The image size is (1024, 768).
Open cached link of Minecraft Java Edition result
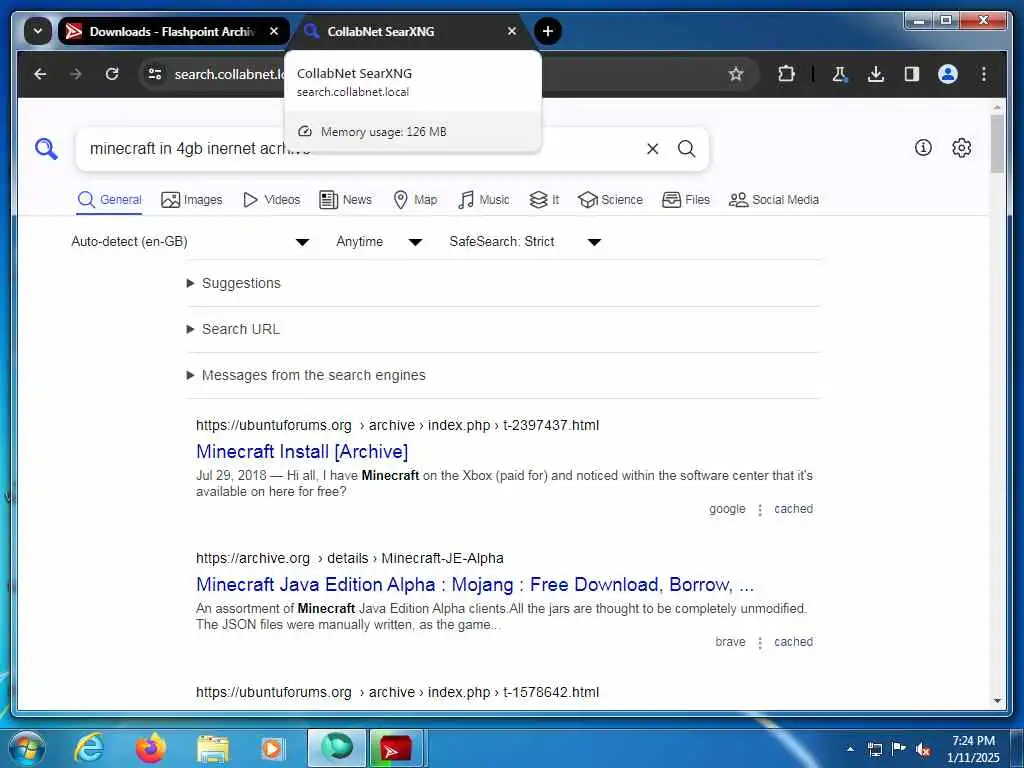793,642
